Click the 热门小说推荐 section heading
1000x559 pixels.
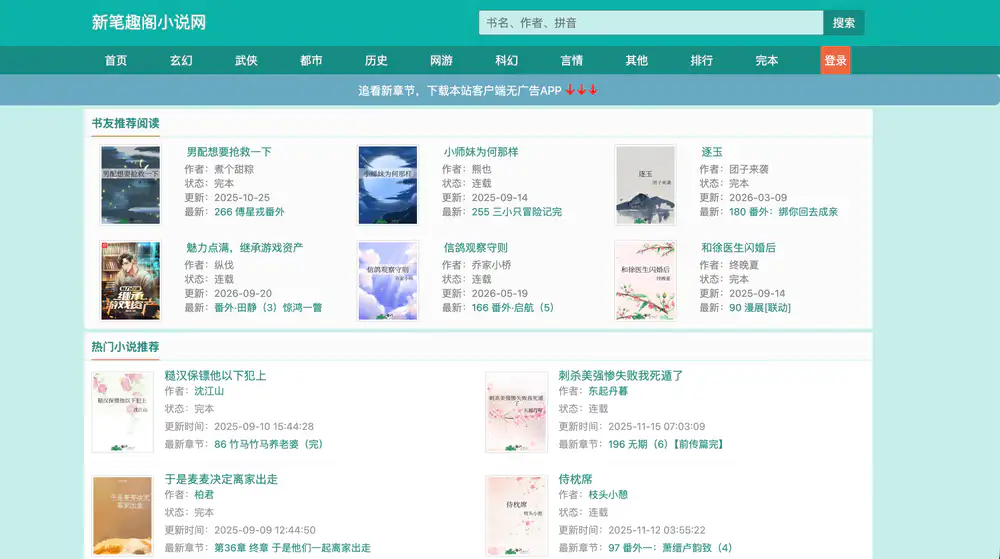click(x=125, y=347)
